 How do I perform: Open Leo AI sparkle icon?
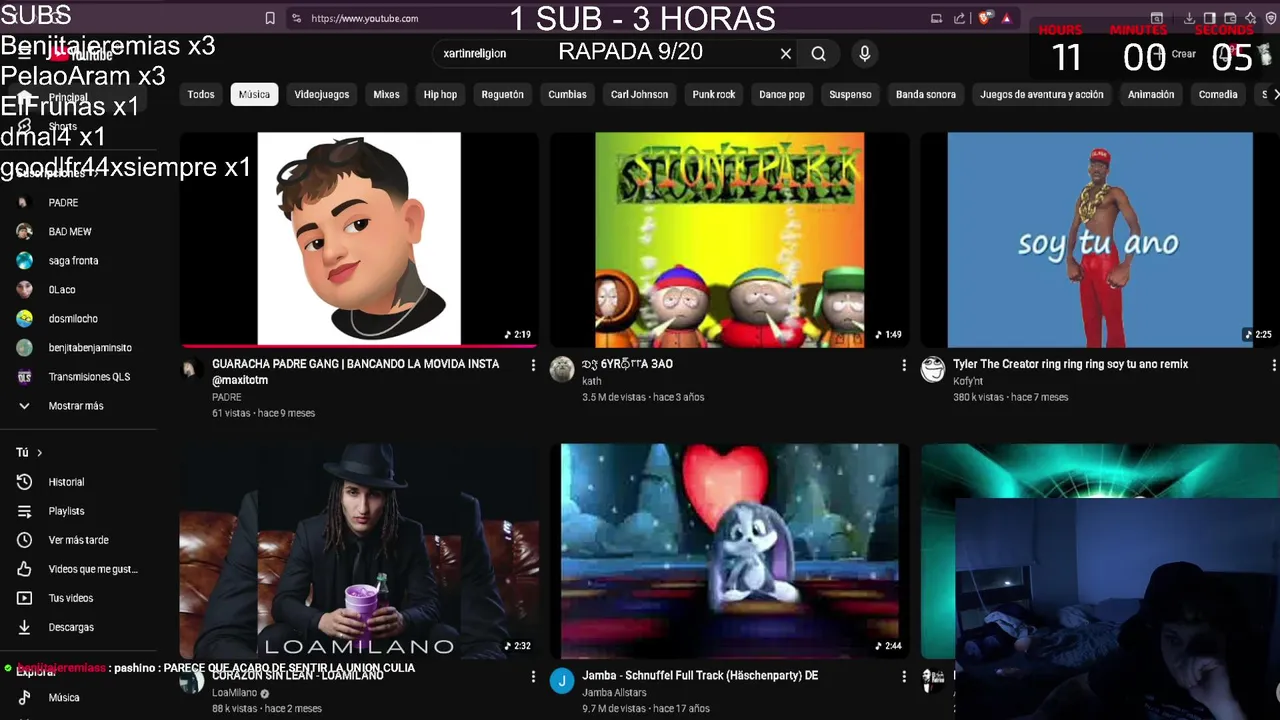tap(1250, 18)
